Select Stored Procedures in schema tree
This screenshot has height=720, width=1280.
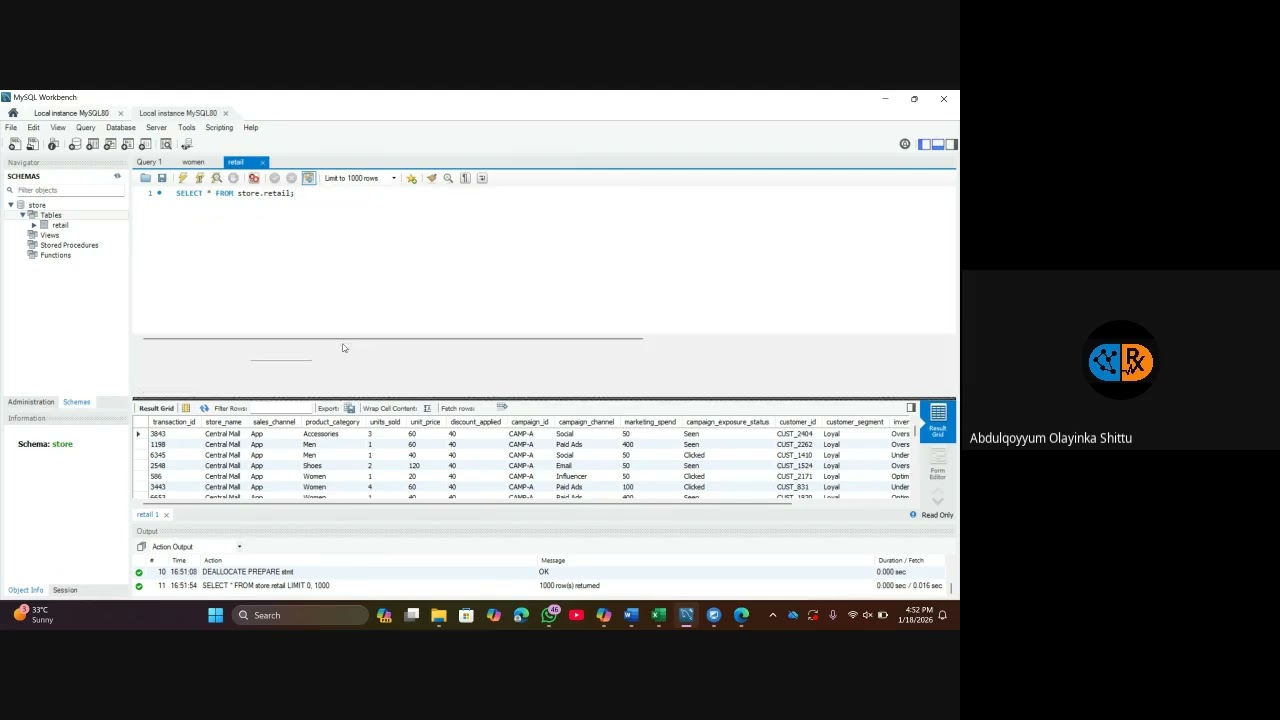[x=69, y=245]
